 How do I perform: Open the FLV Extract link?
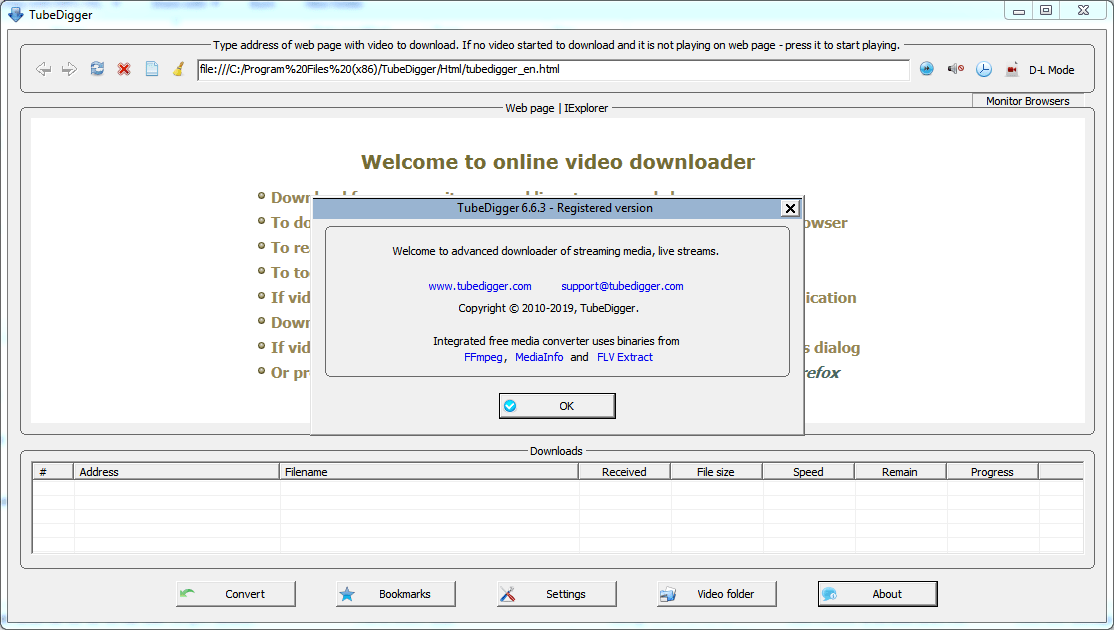coord(624,357)
